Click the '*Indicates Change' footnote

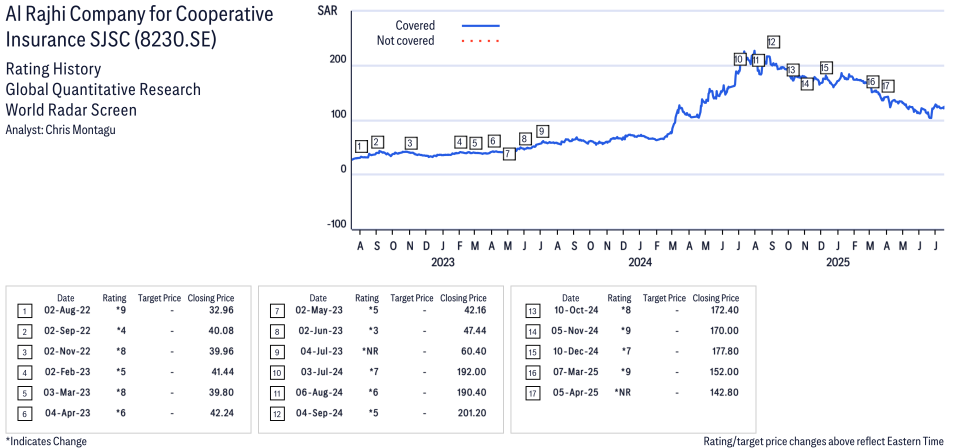click(46, 441)
